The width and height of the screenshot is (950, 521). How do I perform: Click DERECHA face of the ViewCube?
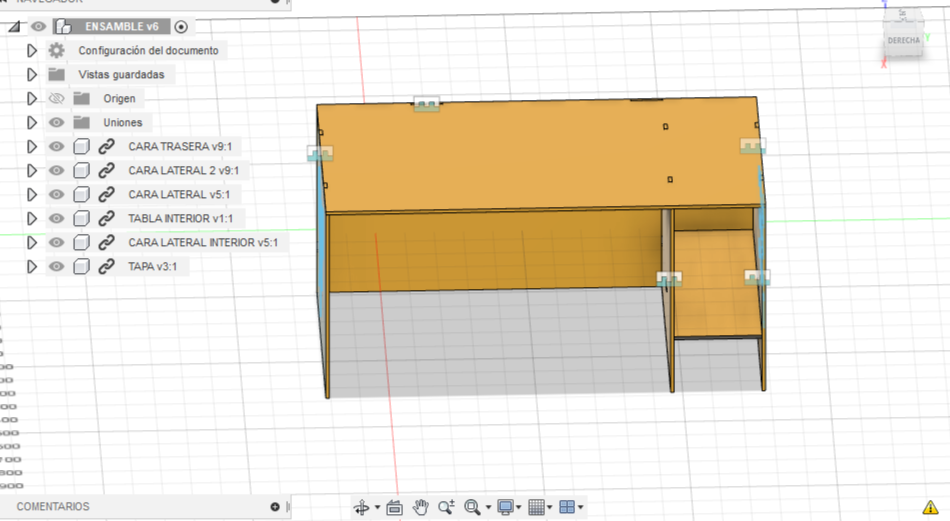click(x=903, y=41)
